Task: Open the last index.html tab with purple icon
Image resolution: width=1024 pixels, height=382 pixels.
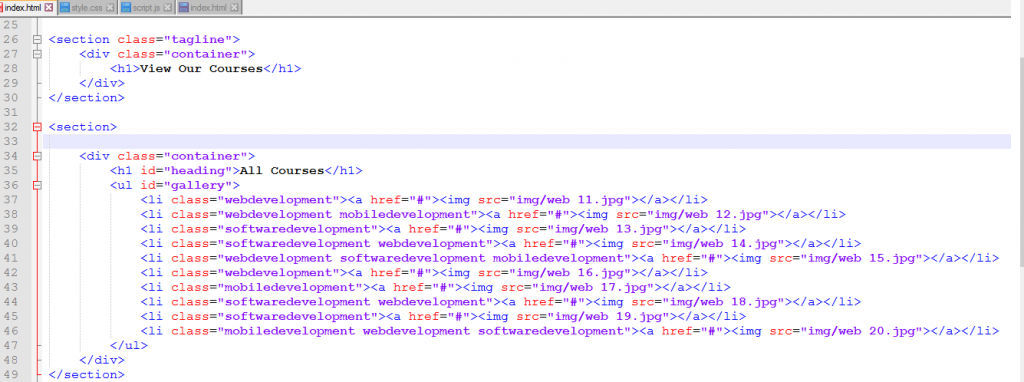Action: point(208,7)
